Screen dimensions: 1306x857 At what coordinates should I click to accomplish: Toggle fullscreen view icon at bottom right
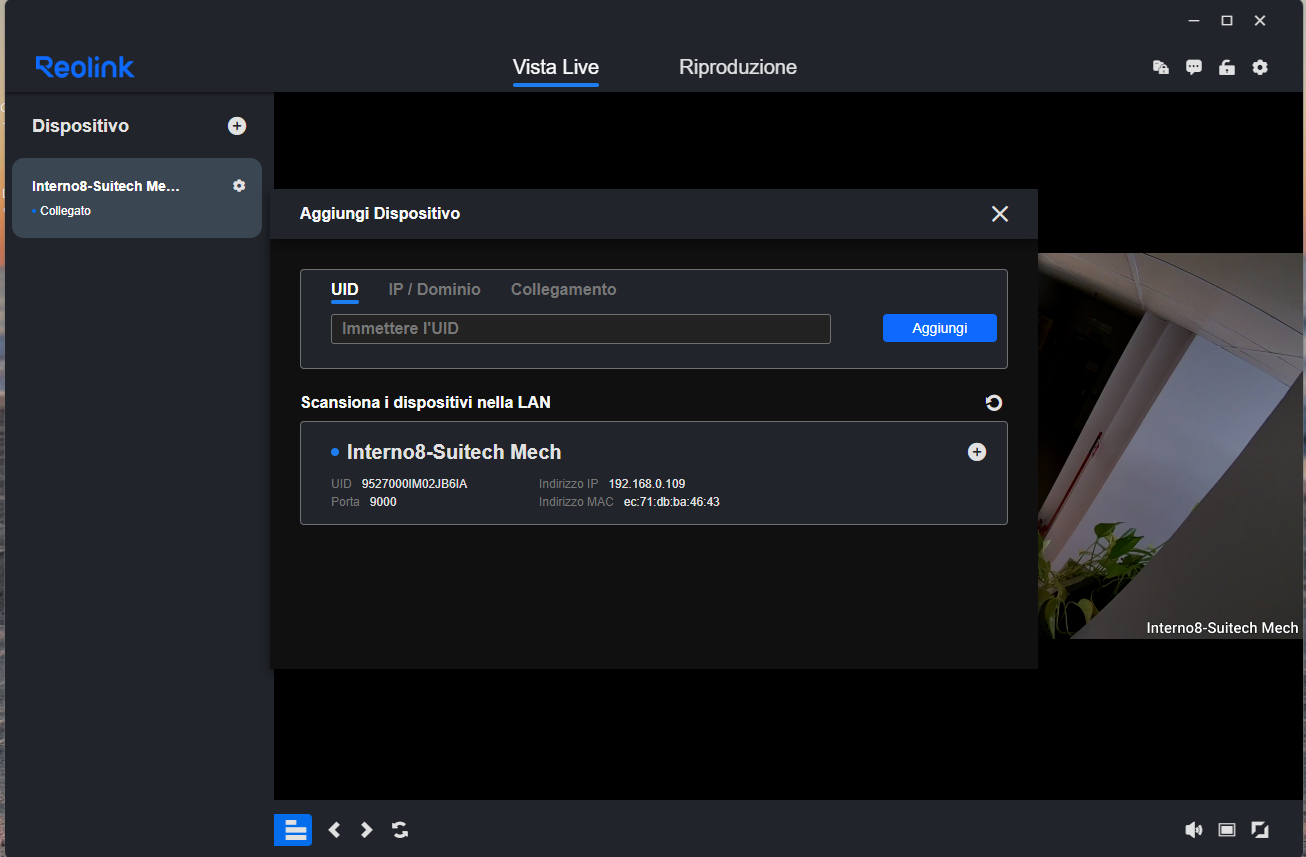[x=1260, y=830]
